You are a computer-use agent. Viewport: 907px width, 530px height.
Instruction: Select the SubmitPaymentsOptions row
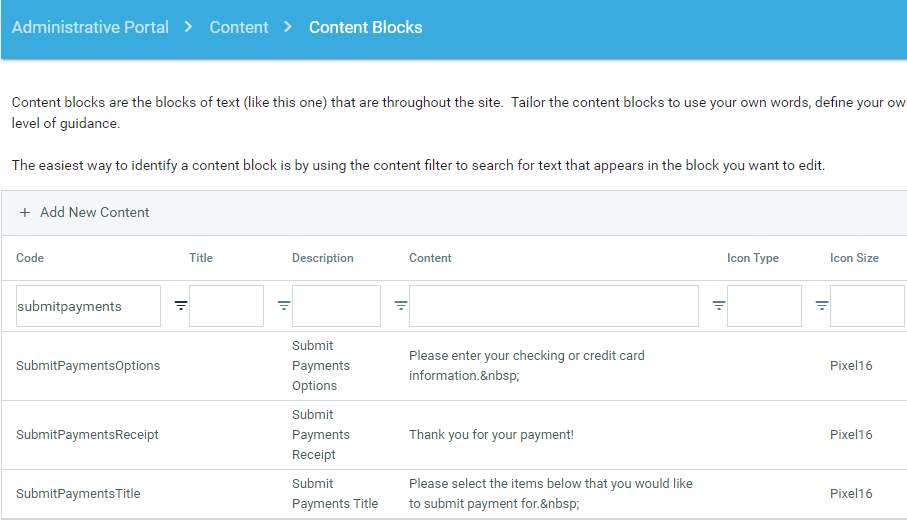(88, 366)
